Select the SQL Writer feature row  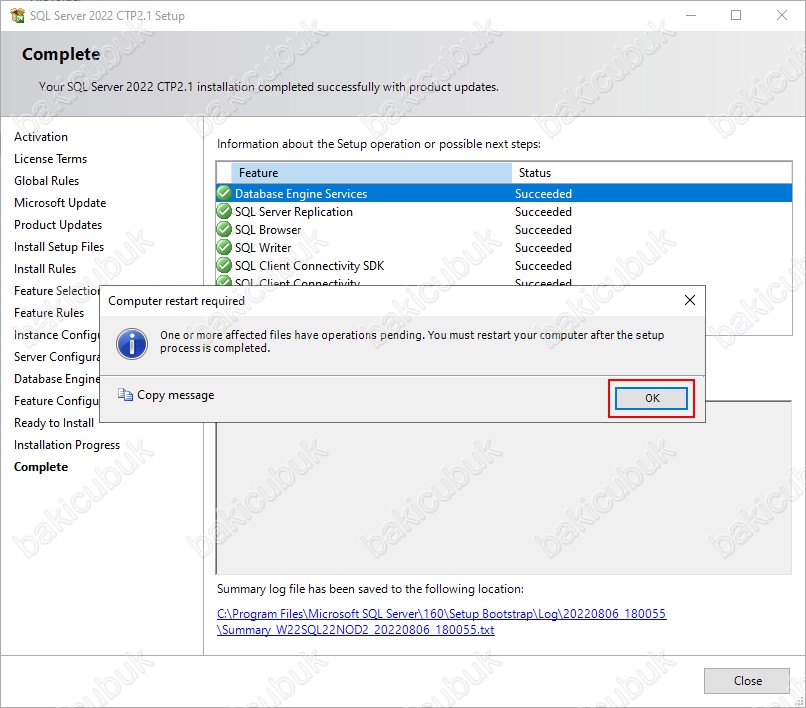(504, 247)
